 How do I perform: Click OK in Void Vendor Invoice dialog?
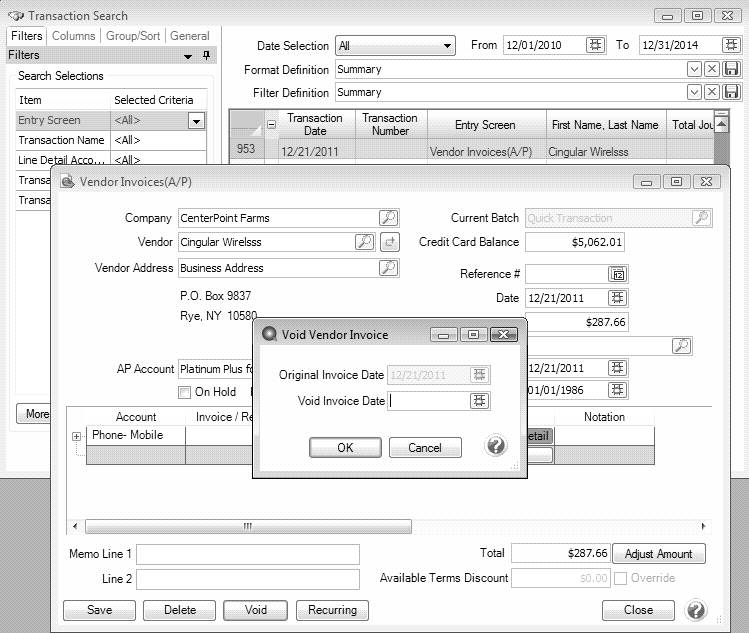pyautogui.click(x=345, y=448)
